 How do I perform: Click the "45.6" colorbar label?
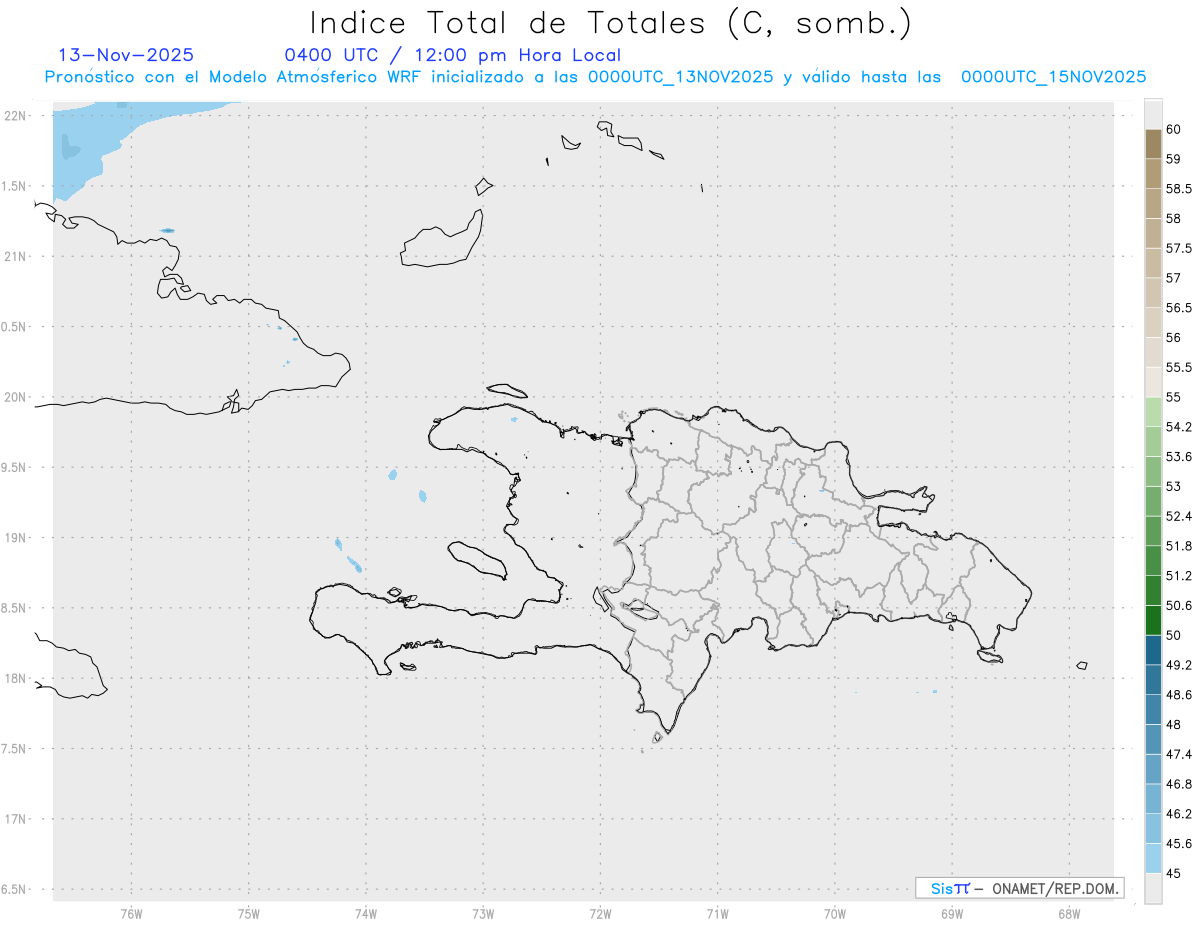(1178, 843)
